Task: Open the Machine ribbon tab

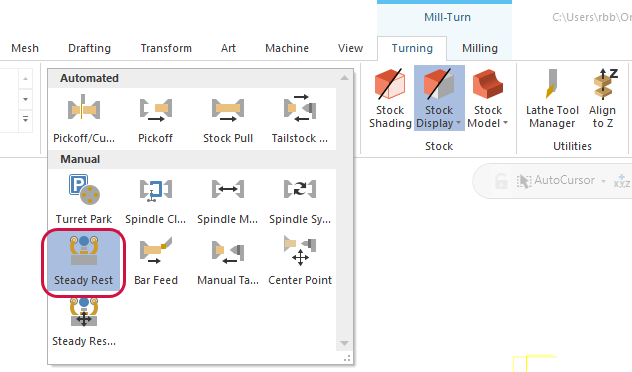Action: [287, 48]
